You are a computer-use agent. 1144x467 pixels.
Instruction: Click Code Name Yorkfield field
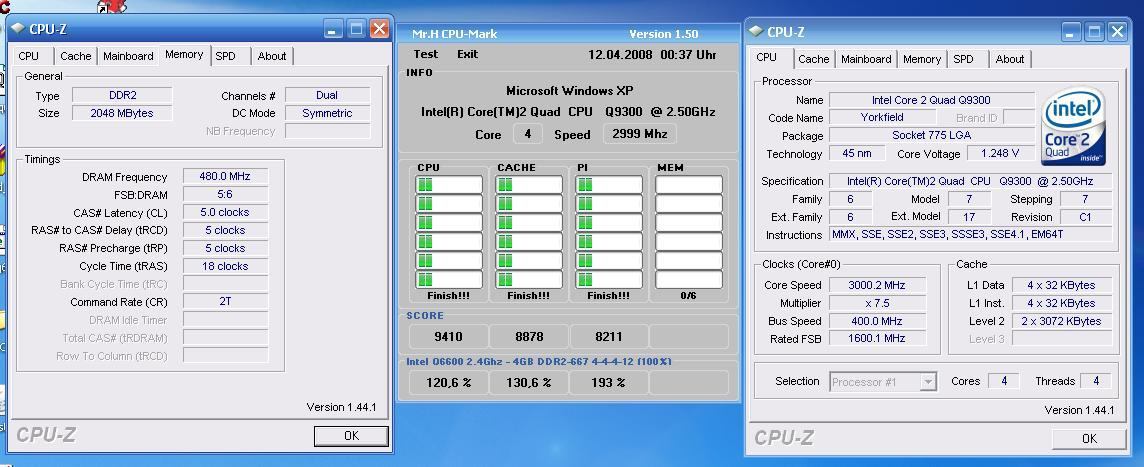tap(882, 117)
